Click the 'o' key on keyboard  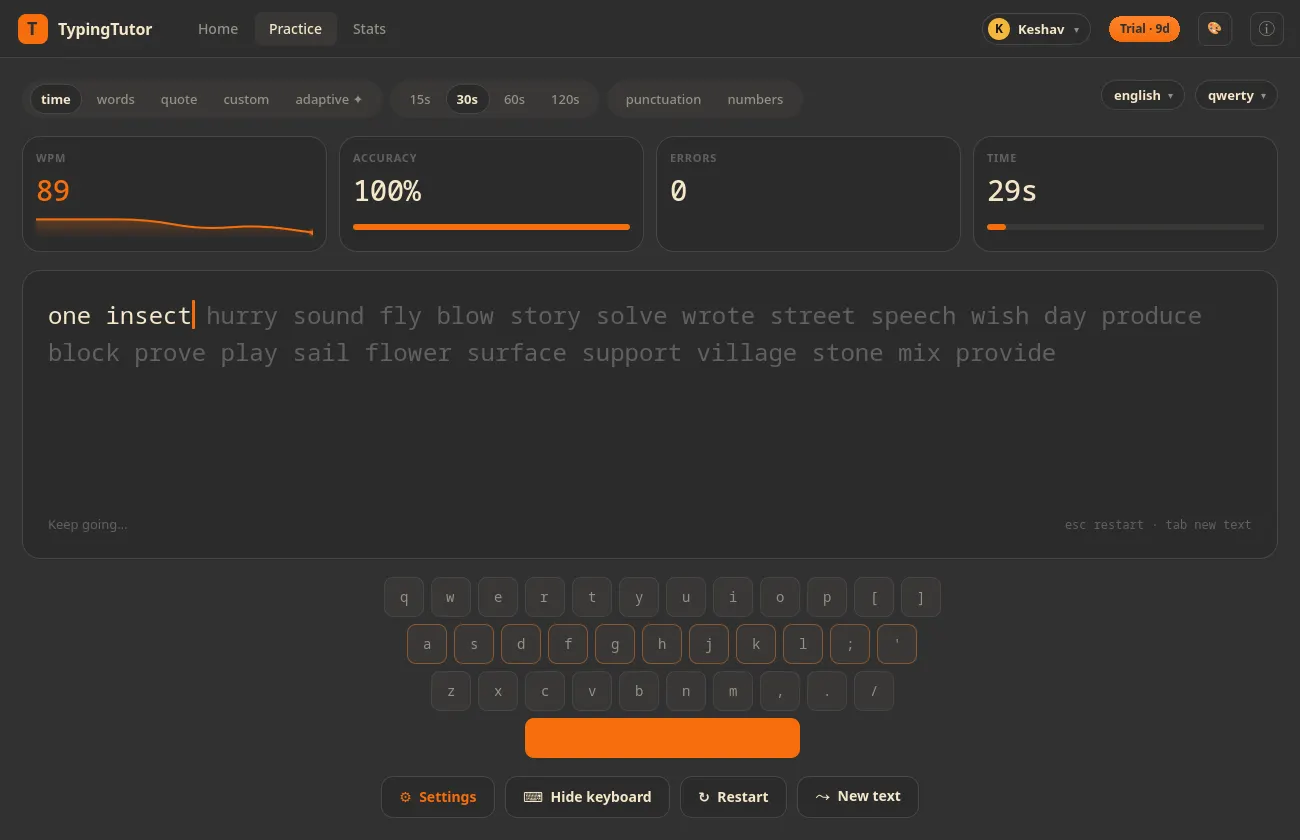[x=780, y=598]
